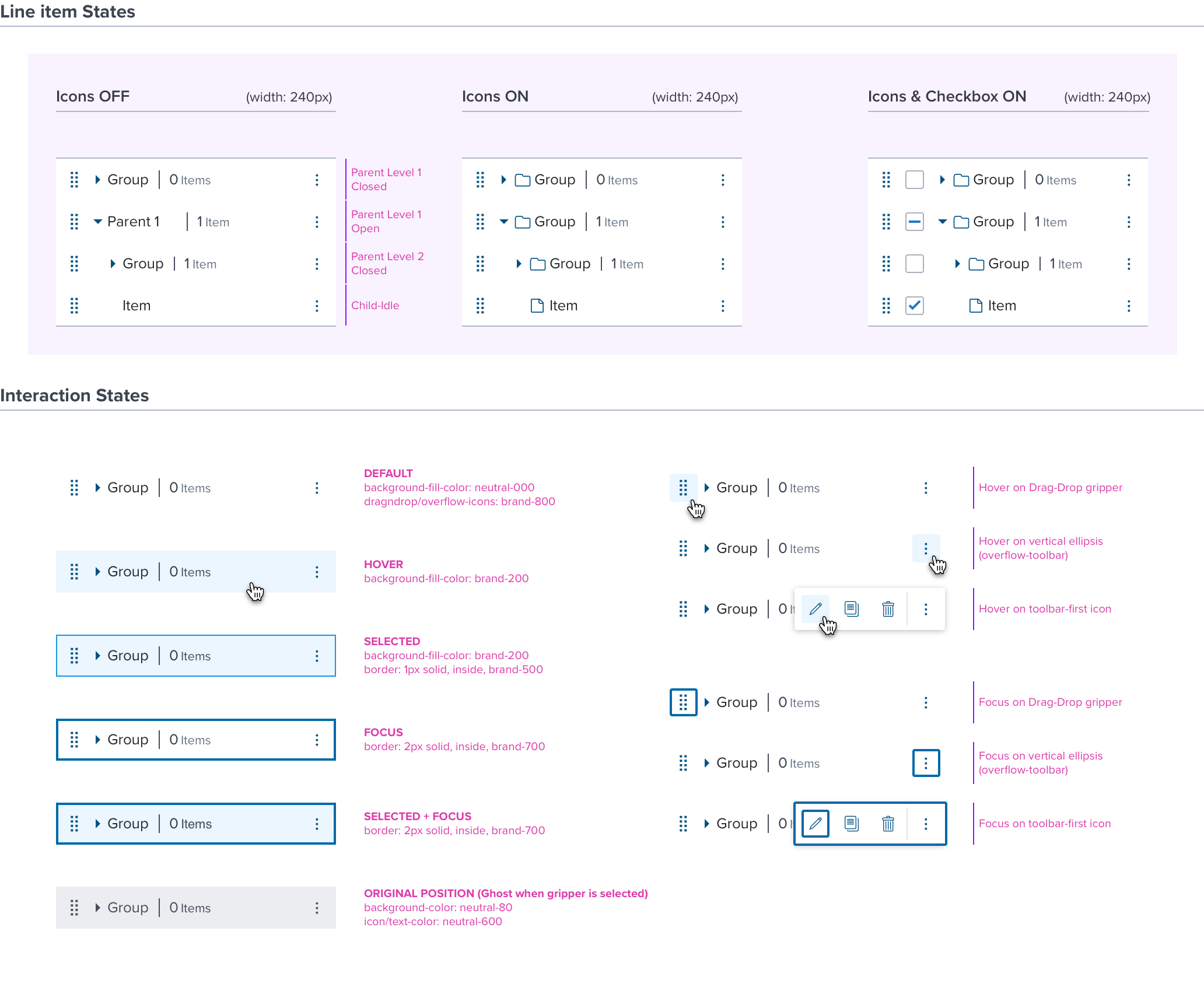Click the Interaction States heading
This screenshot has width=1204, height=1008.
click(75, 395)
